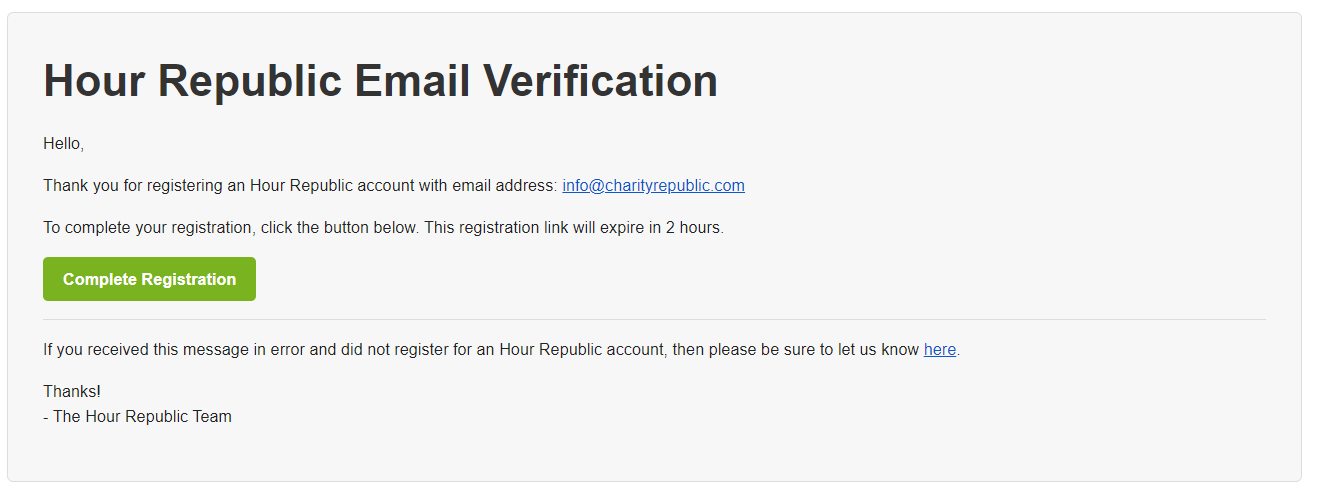The width and height of the screenshot is (1318, 488).
Task: Click the green Complete Registration button
Action: pyautogui.click(x=149, y=279)
